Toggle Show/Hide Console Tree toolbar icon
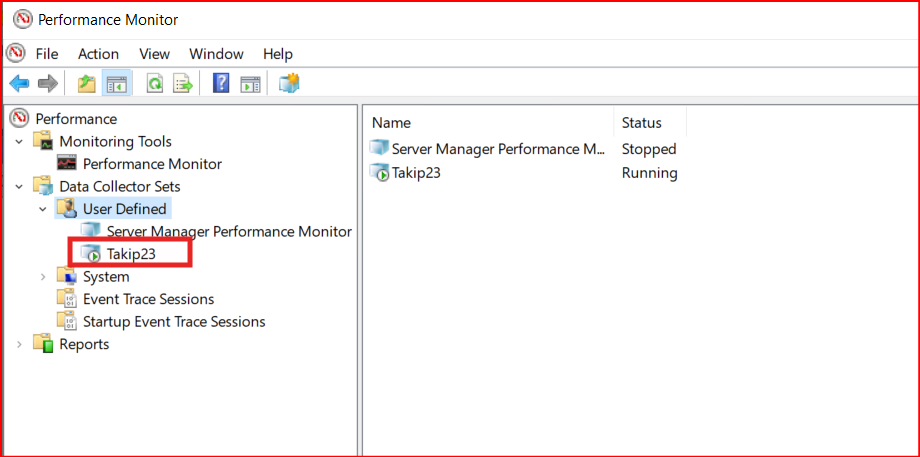The width and height of the screenshot is (920, 457). click(x=116, y=84)
